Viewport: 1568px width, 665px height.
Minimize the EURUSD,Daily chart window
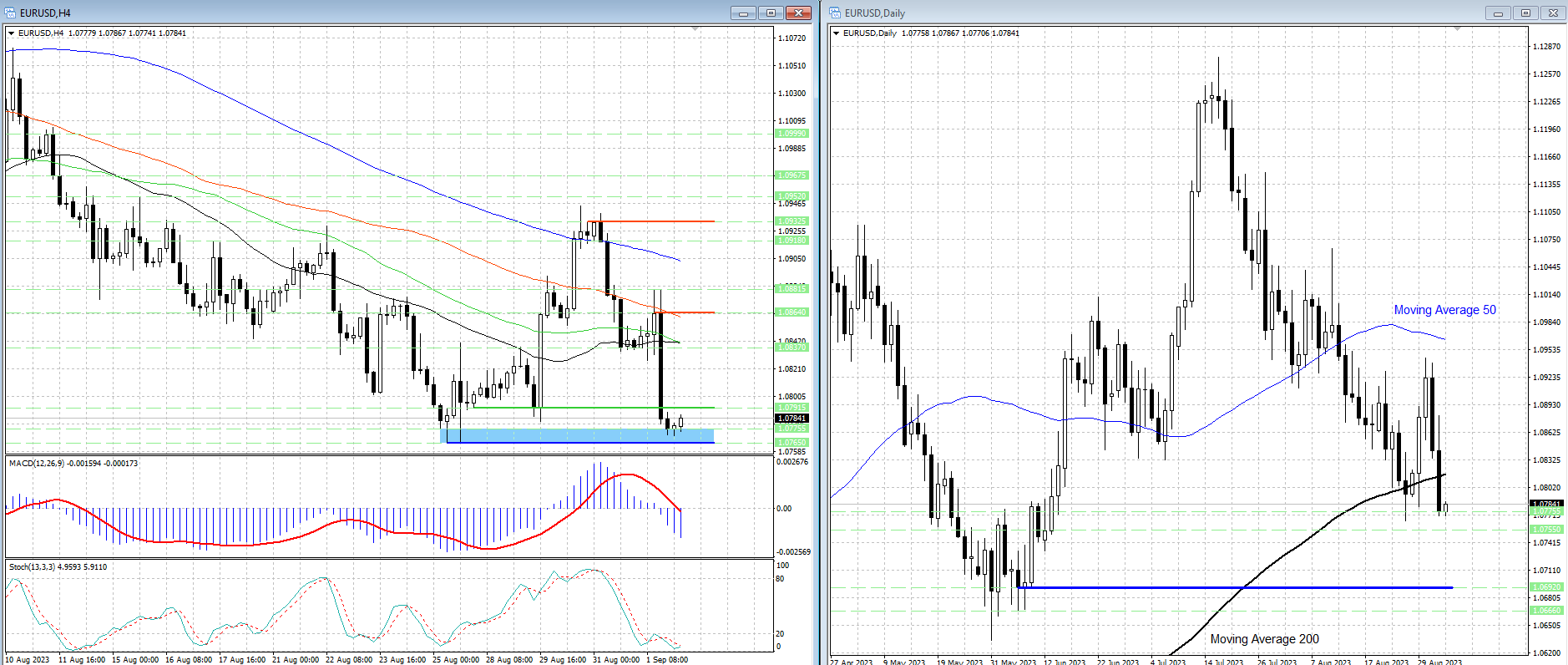point(1498,13)
